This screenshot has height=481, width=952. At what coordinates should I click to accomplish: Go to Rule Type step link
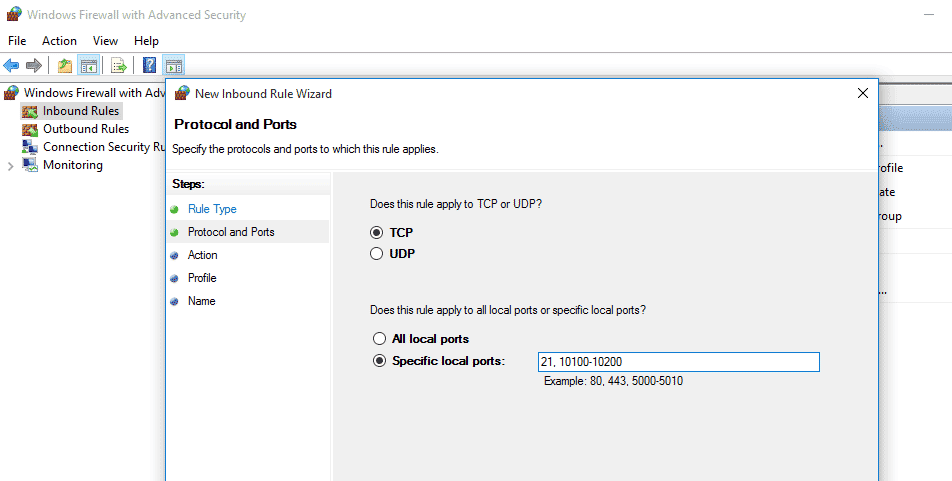pyautogui.click(x=212, y=209)
